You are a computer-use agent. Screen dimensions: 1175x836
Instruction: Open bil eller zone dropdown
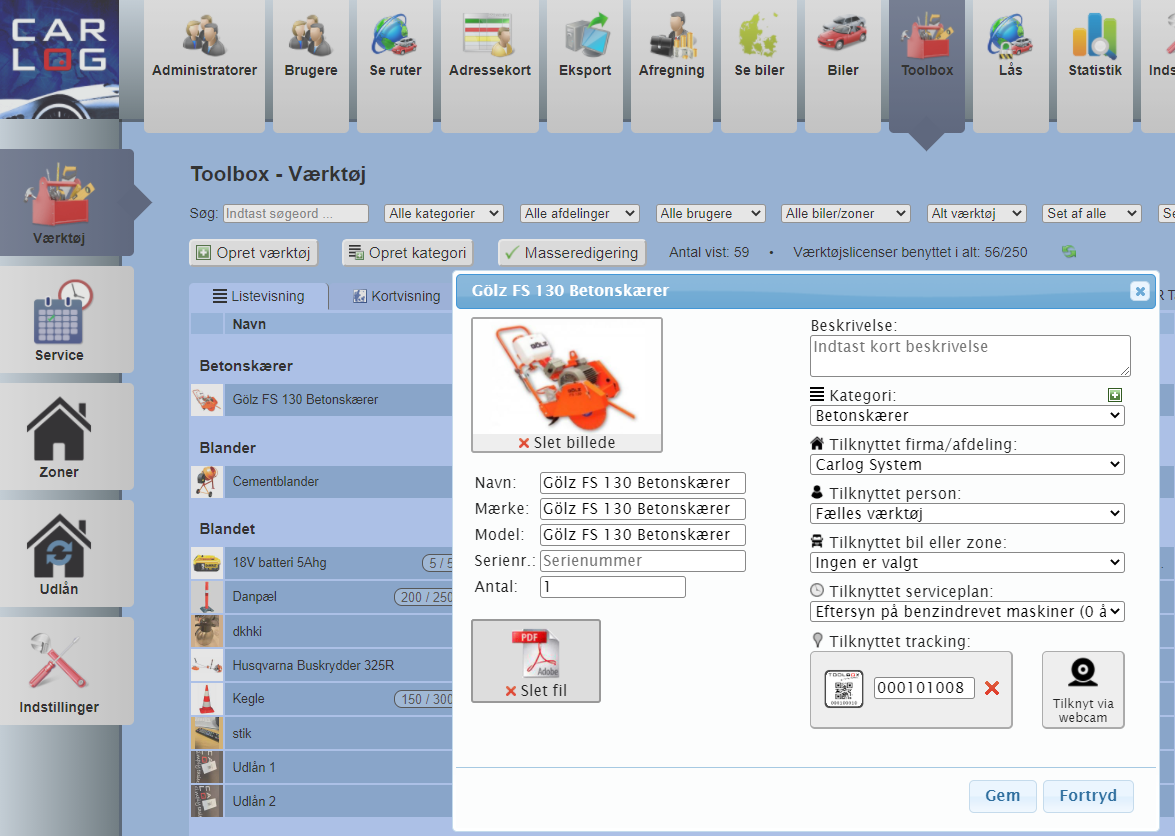point(967,563)
